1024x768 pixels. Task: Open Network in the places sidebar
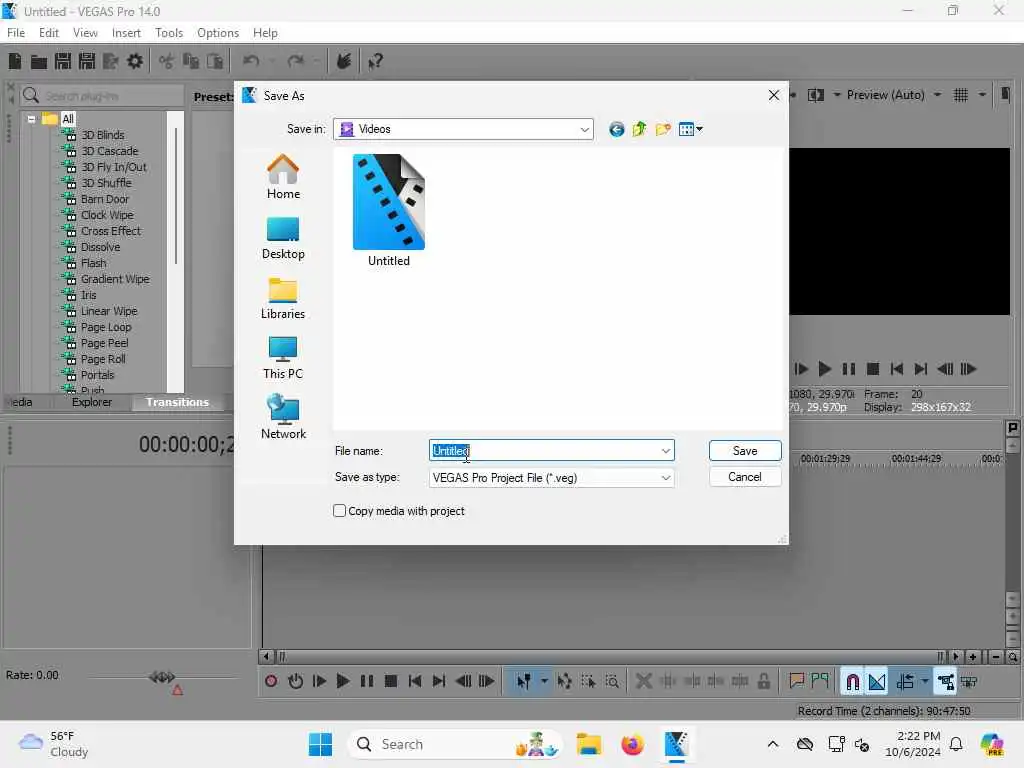pyautogui.click(x=283, y=417)
